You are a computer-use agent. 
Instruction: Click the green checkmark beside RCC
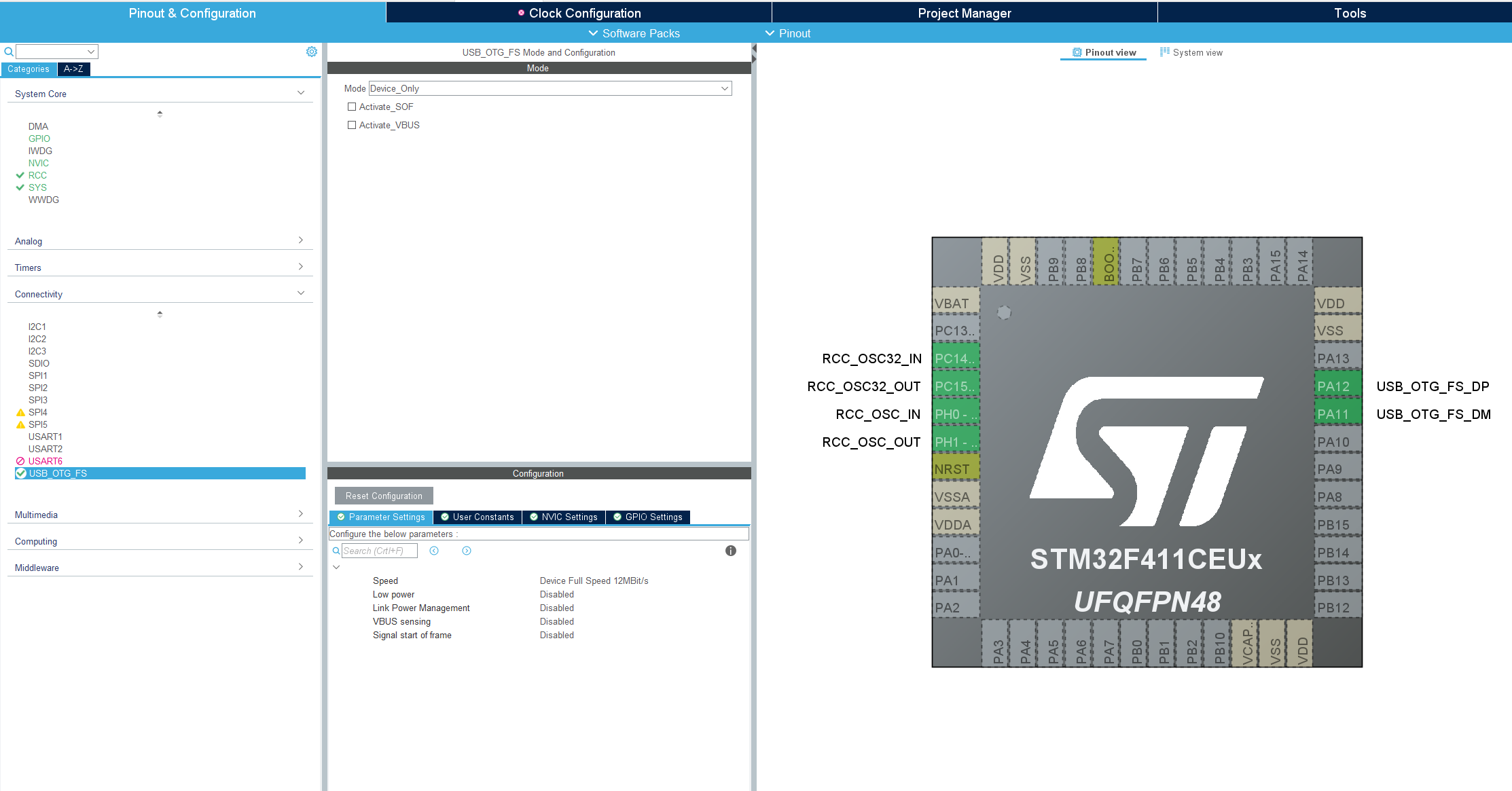coord(20,175)
